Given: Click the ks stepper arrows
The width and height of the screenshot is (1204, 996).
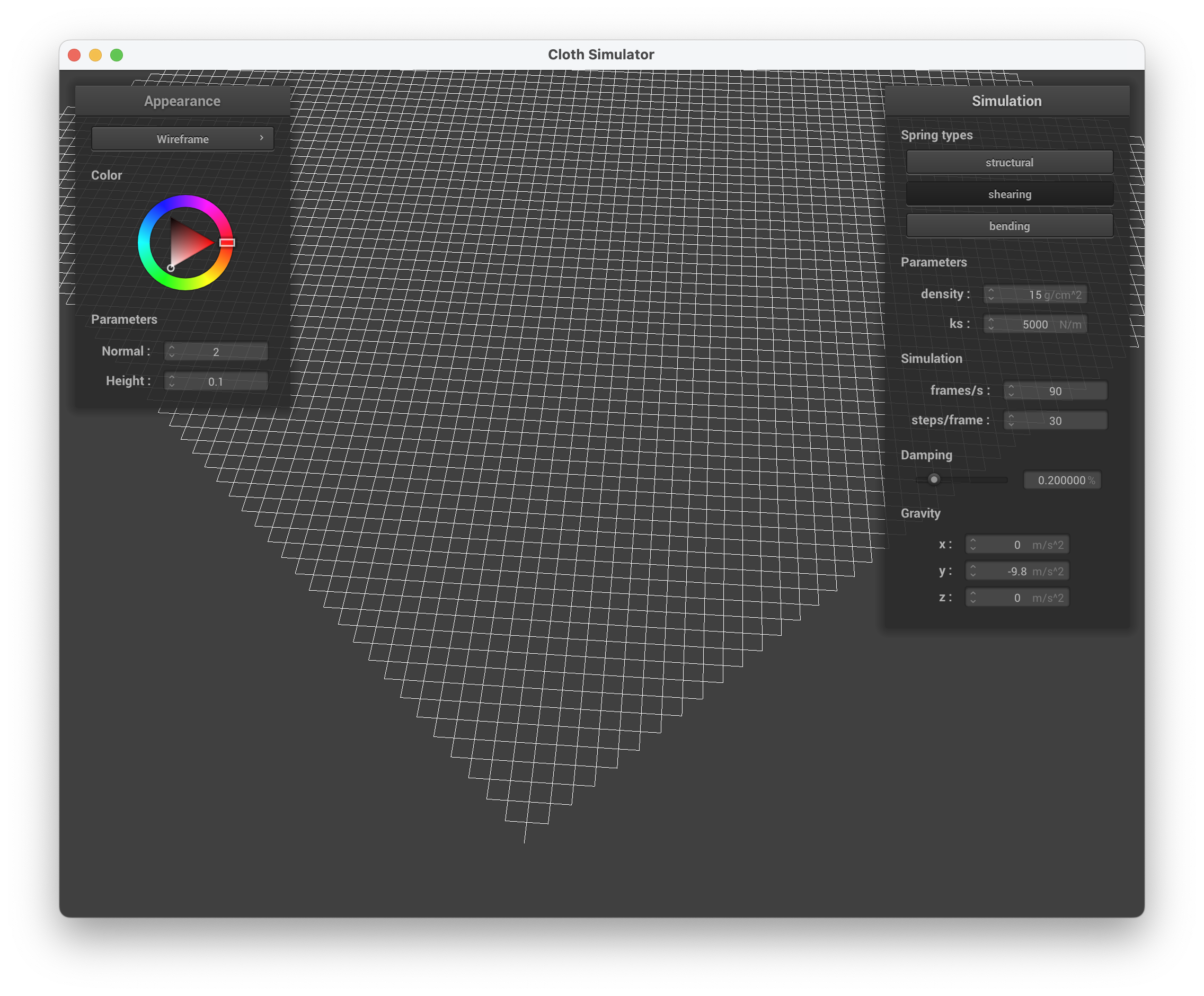Looking at the screenshot, I should [x=991, y=324].
